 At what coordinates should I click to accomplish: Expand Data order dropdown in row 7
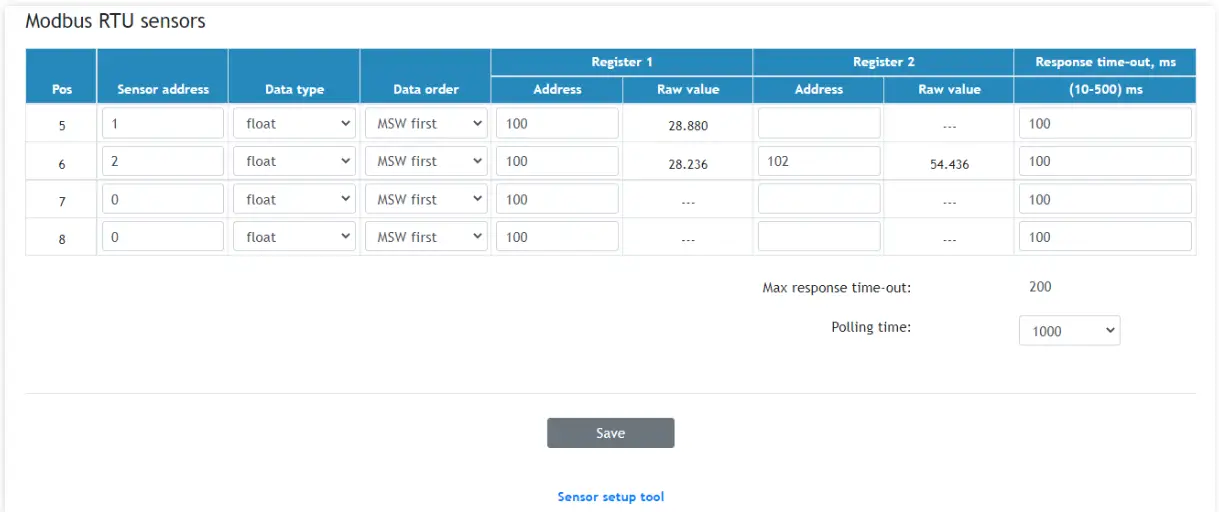pos(426,200)
